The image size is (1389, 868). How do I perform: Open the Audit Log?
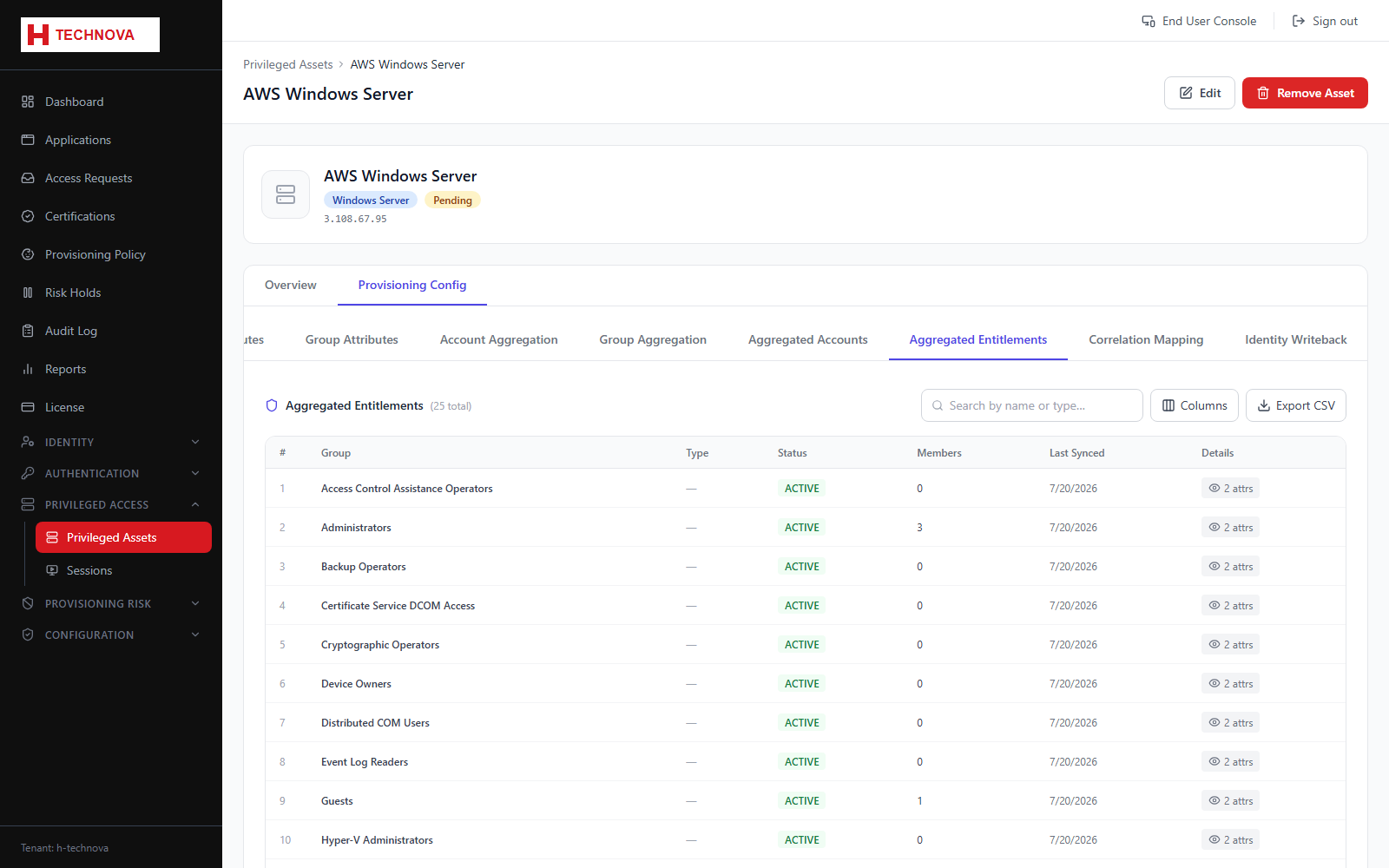(x=111, y=331)
